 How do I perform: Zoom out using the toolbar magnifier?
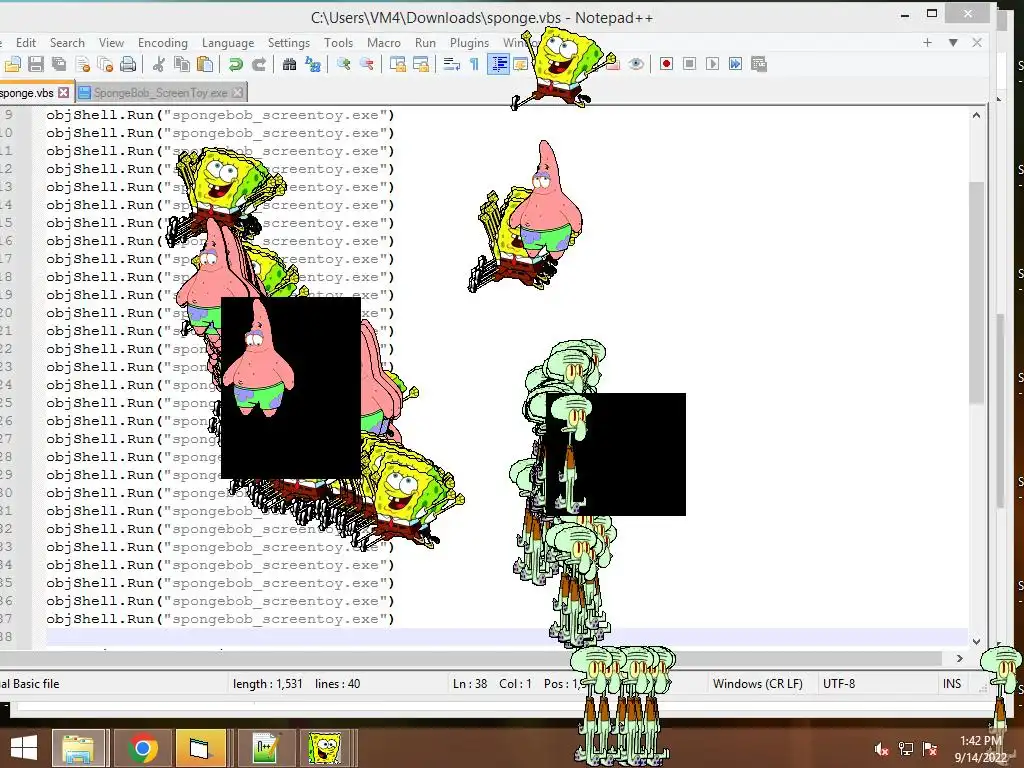pyautogui.click(x=367, y=64)
